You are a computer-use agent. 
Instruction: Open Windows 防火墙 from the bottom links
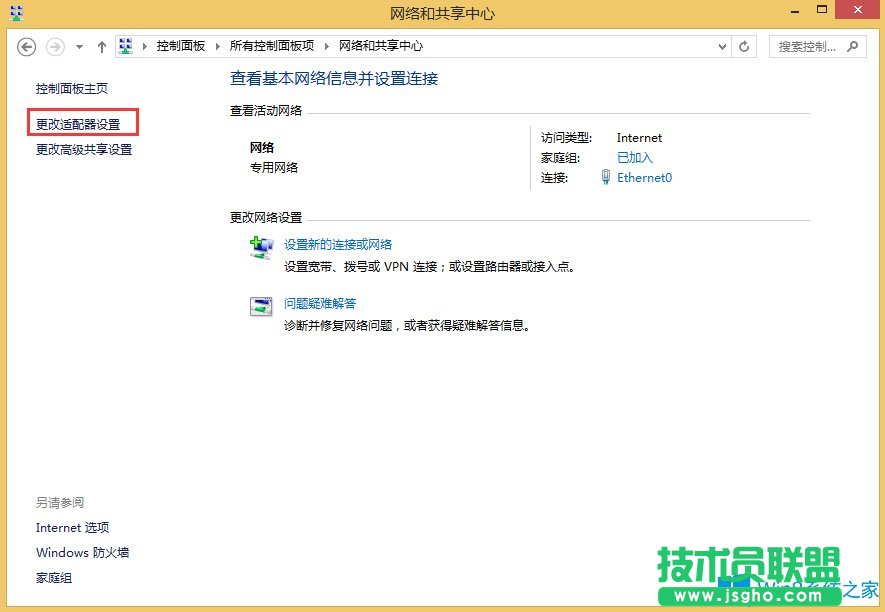(82, 552)
